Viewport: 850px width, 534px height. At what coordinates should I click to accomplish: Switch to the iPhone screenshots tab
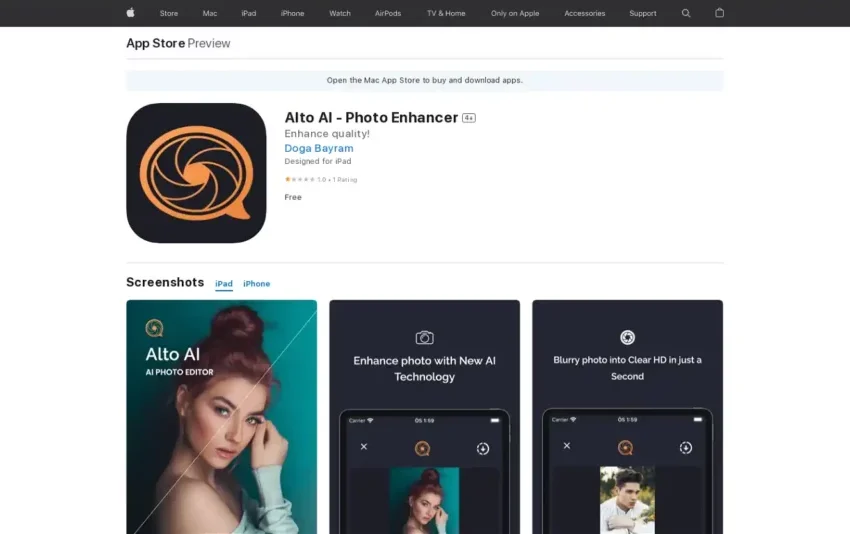(x=256, y=284)
